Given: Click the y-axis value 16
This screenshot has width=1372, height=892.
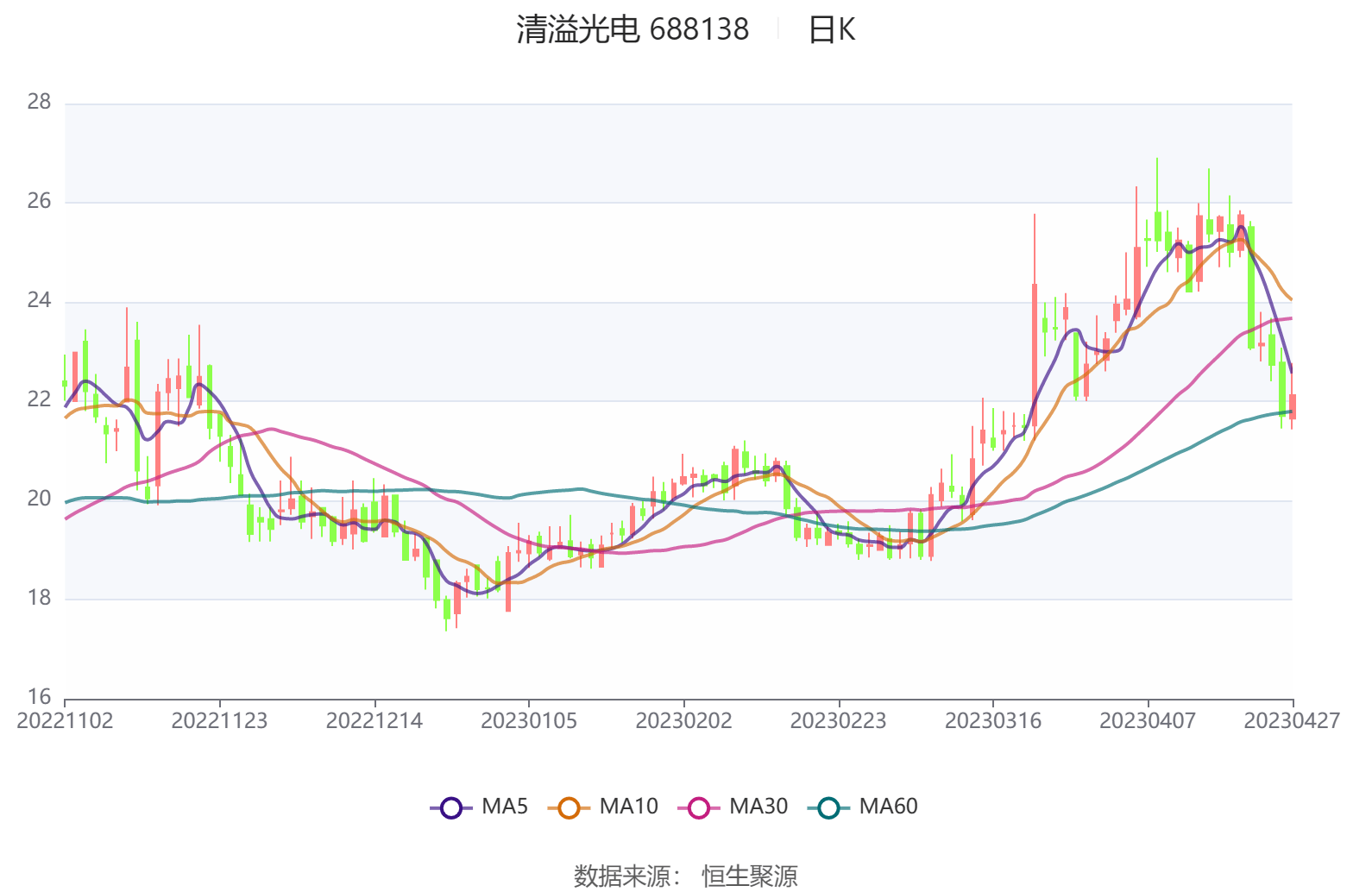Looking at the screenshot, I should 39,697.
